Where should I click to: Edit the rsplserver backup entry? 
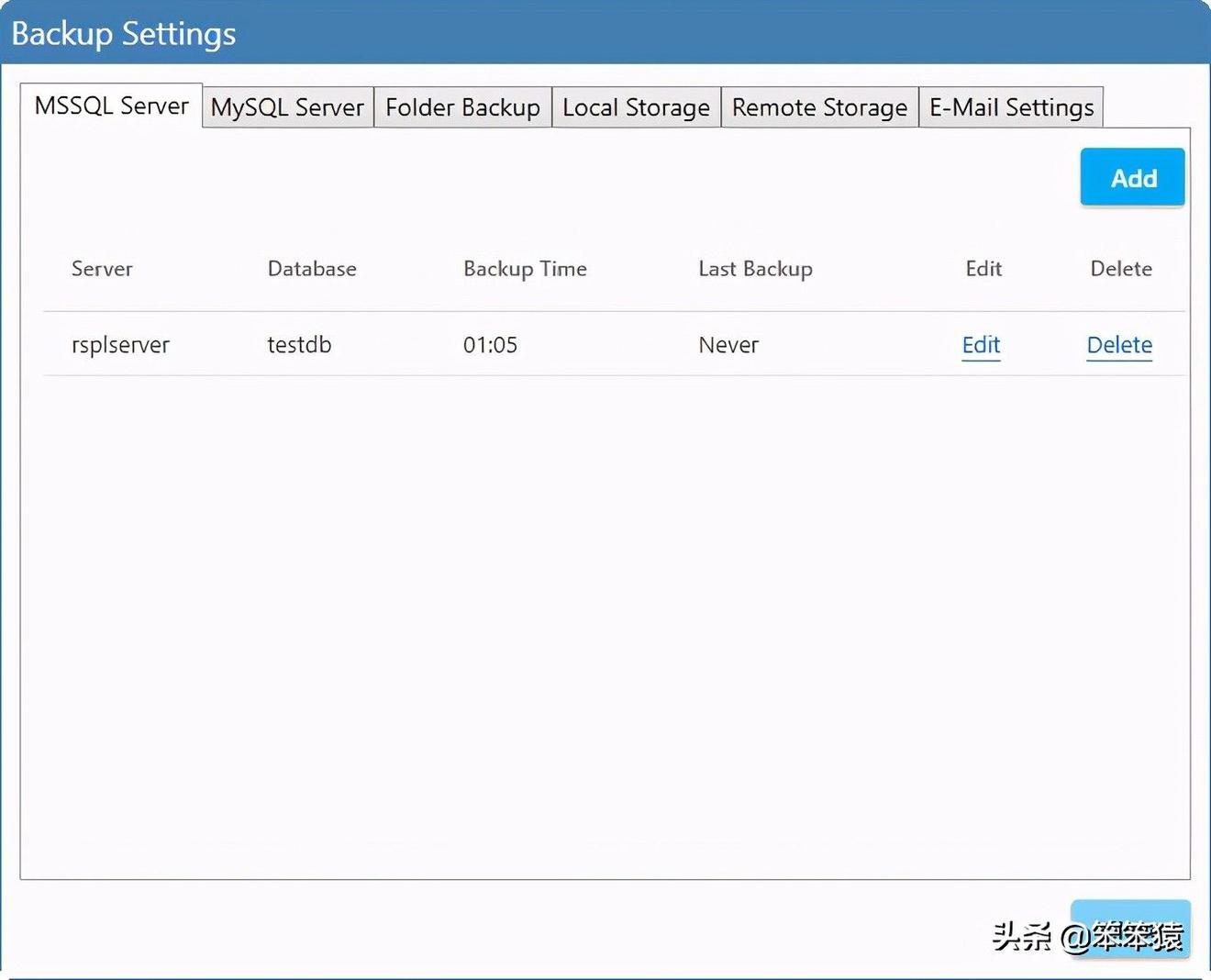coord(981,345)
